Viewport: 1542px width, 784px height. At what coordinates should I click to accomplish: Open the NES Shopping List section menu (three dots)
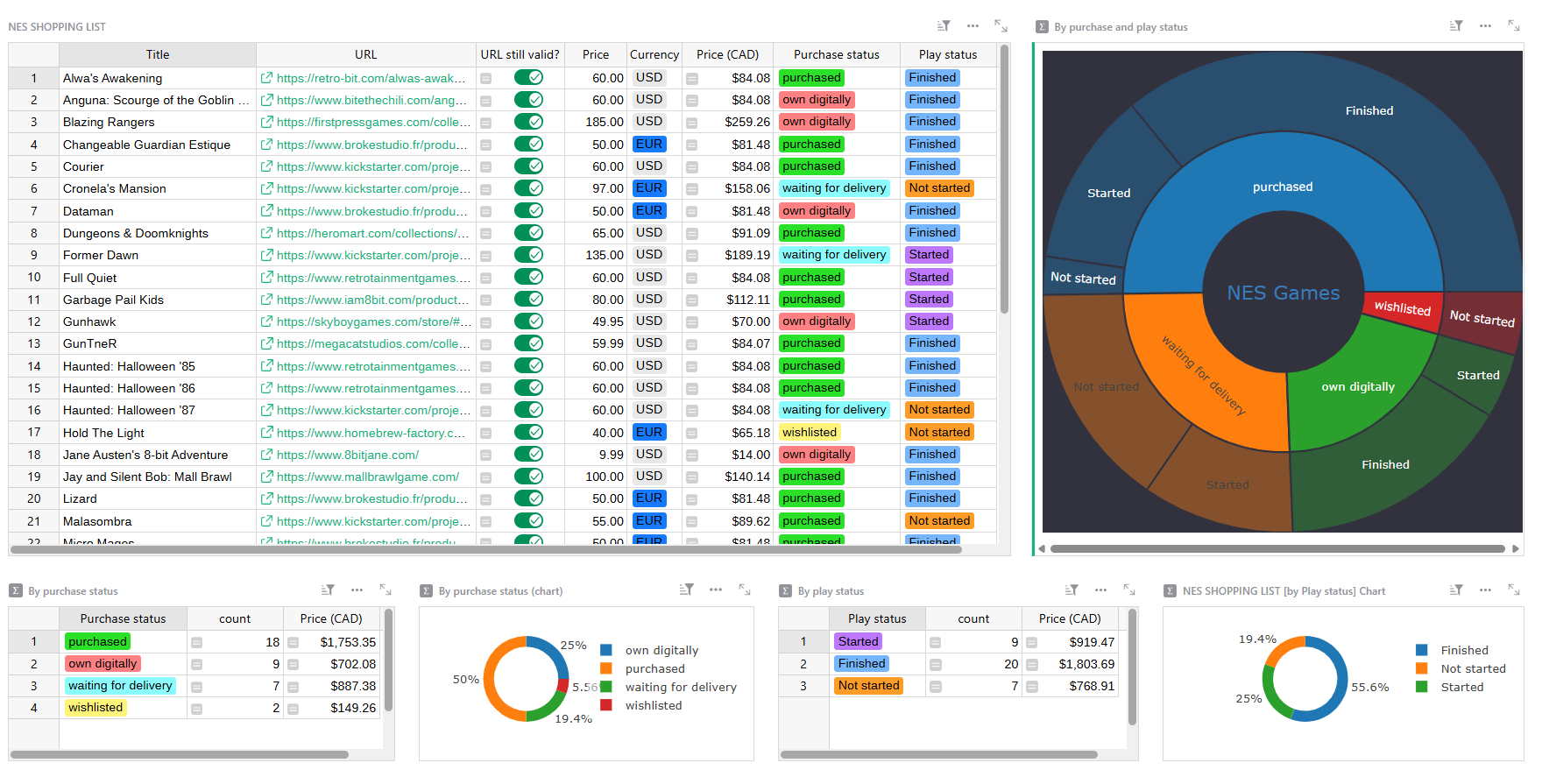click(x=973, y=26)
